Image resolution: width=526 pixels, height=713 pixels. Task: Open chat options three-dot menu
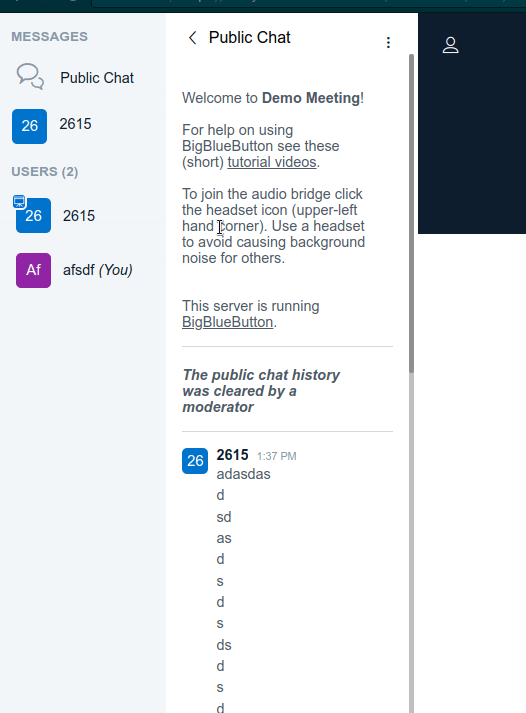coord(388,43)
